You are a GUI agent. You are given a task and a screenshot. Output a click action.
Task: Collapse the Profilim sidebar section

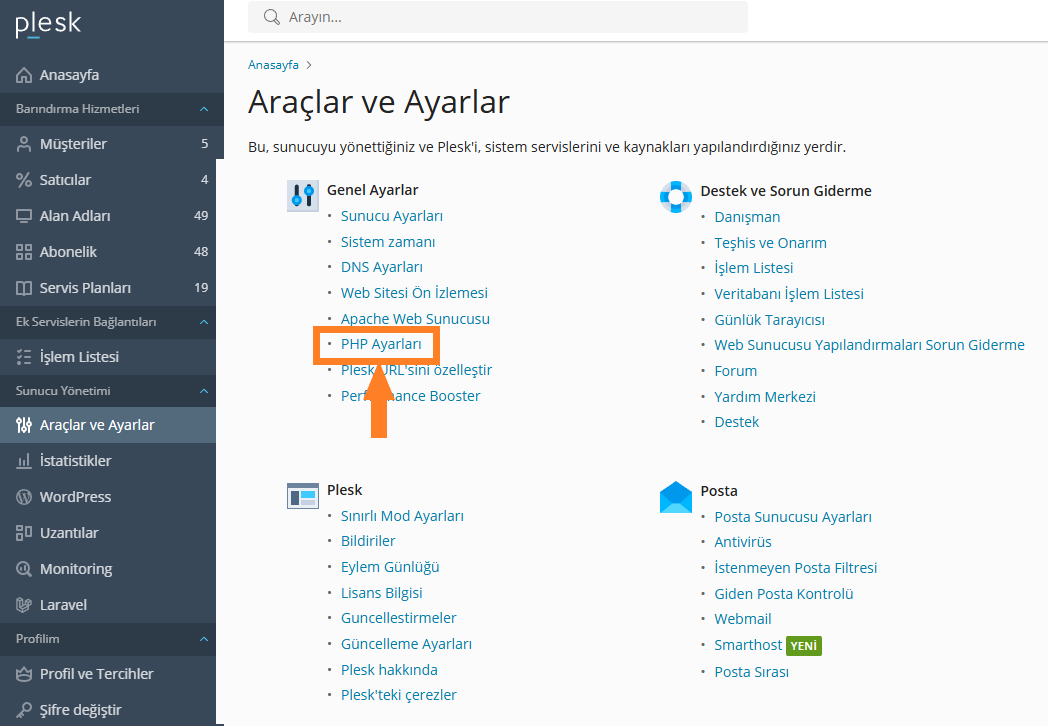(x=203, y=639)
